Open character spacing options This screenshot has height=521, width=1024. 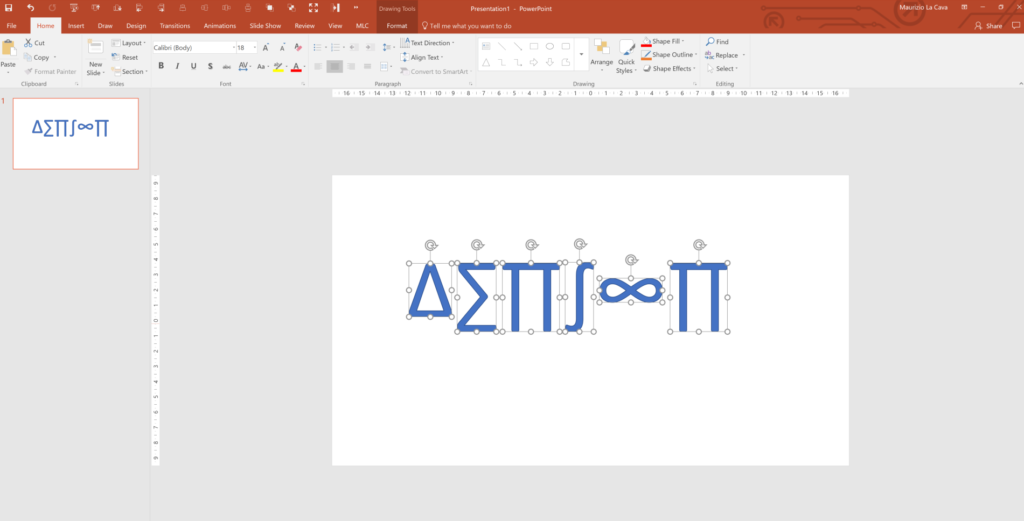pyautogui.click(x=245, y=66)
